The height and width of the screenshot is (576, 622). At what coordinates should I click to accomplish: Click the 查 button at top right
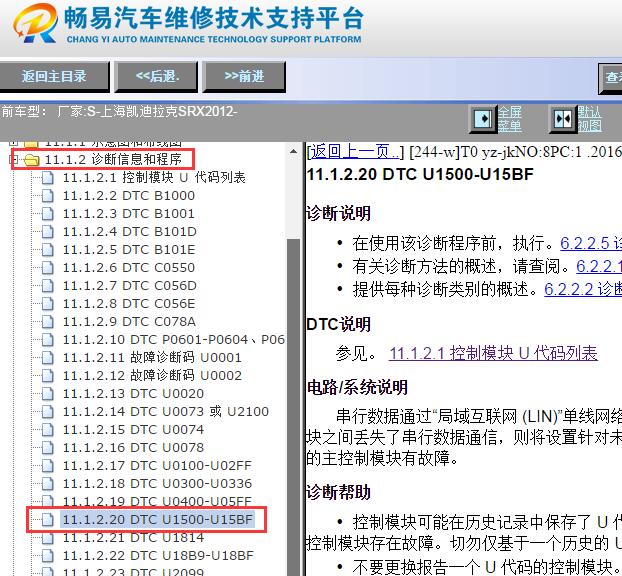point(610,78)
